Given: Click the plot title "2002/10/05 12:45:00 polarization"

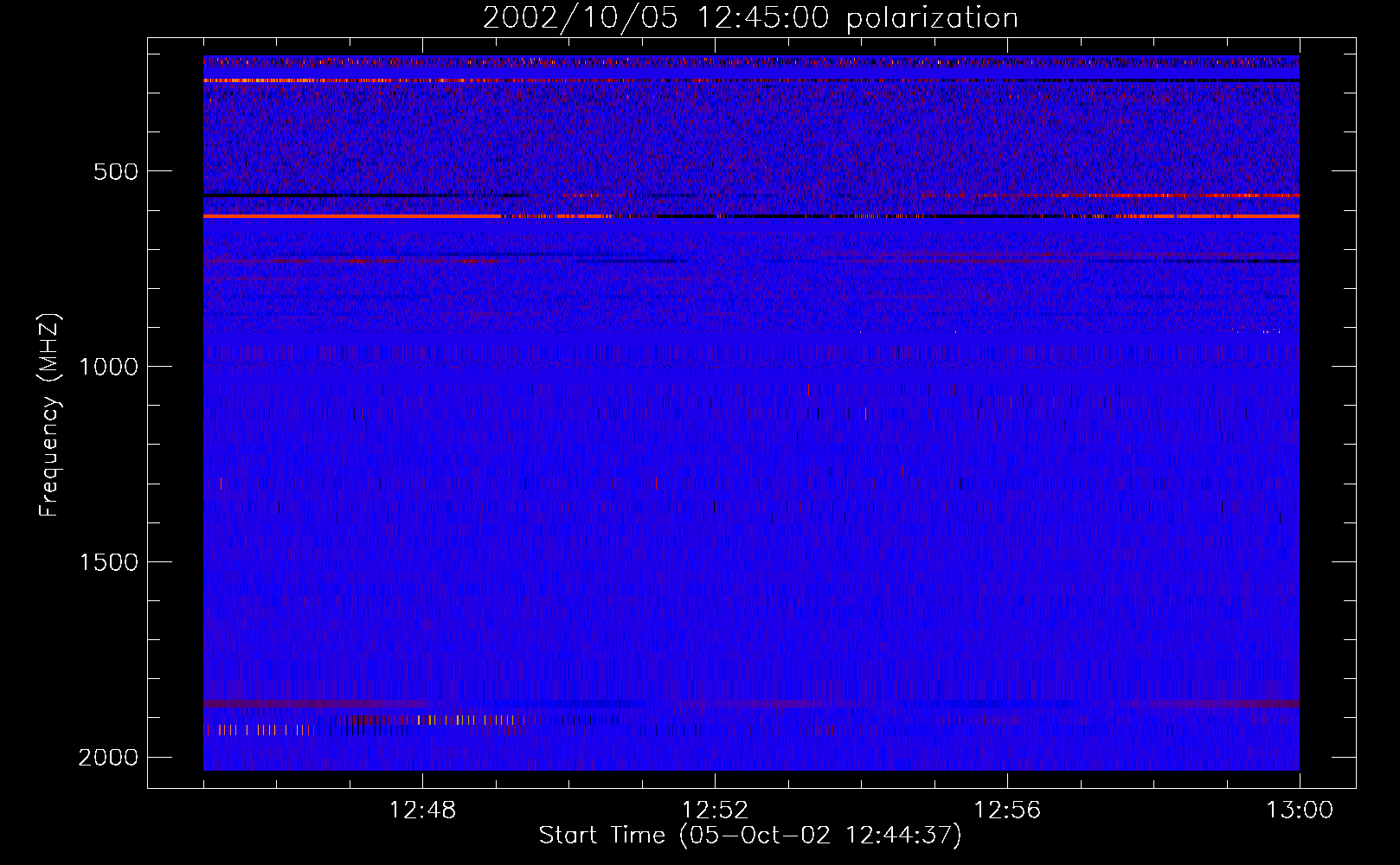Looking at the screenshot, I should click(750, 18).
